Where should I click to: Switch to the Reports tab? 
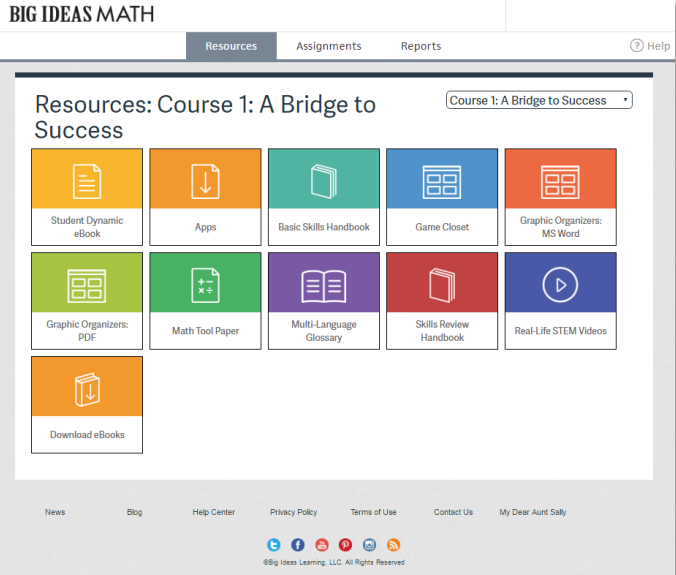[x=421, y=46]
